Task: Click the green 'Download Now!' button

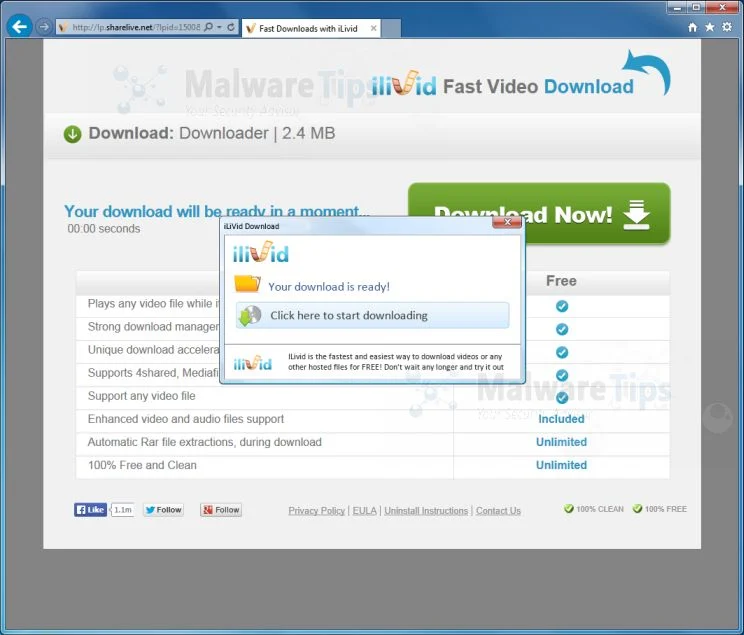Action: [539, 213]
